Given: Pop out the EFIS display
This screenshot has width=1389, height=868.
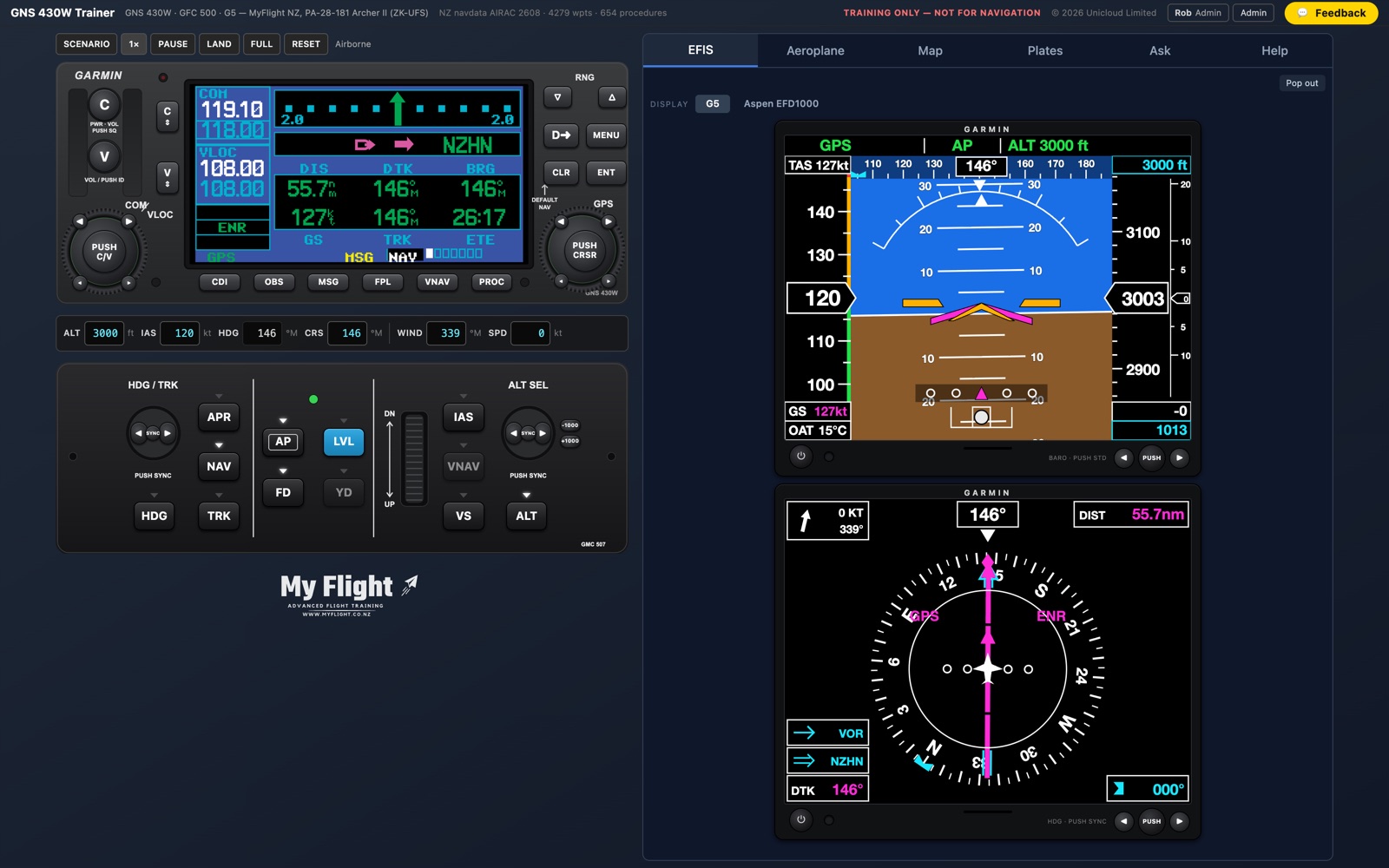Looking at the screenshot, I should 1301,83.
